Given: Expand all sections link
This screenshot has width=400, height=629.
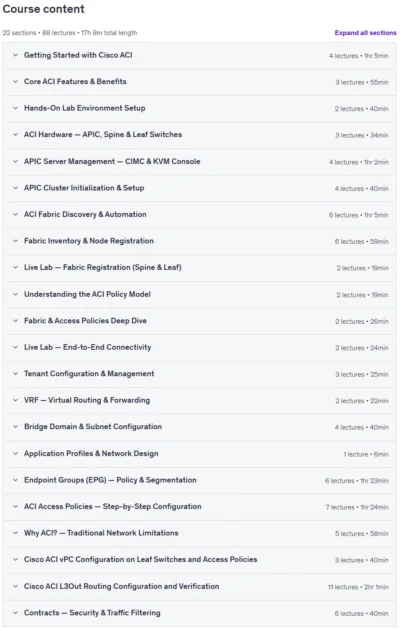Looking at the screenshot, I should [x=365, y=33].
